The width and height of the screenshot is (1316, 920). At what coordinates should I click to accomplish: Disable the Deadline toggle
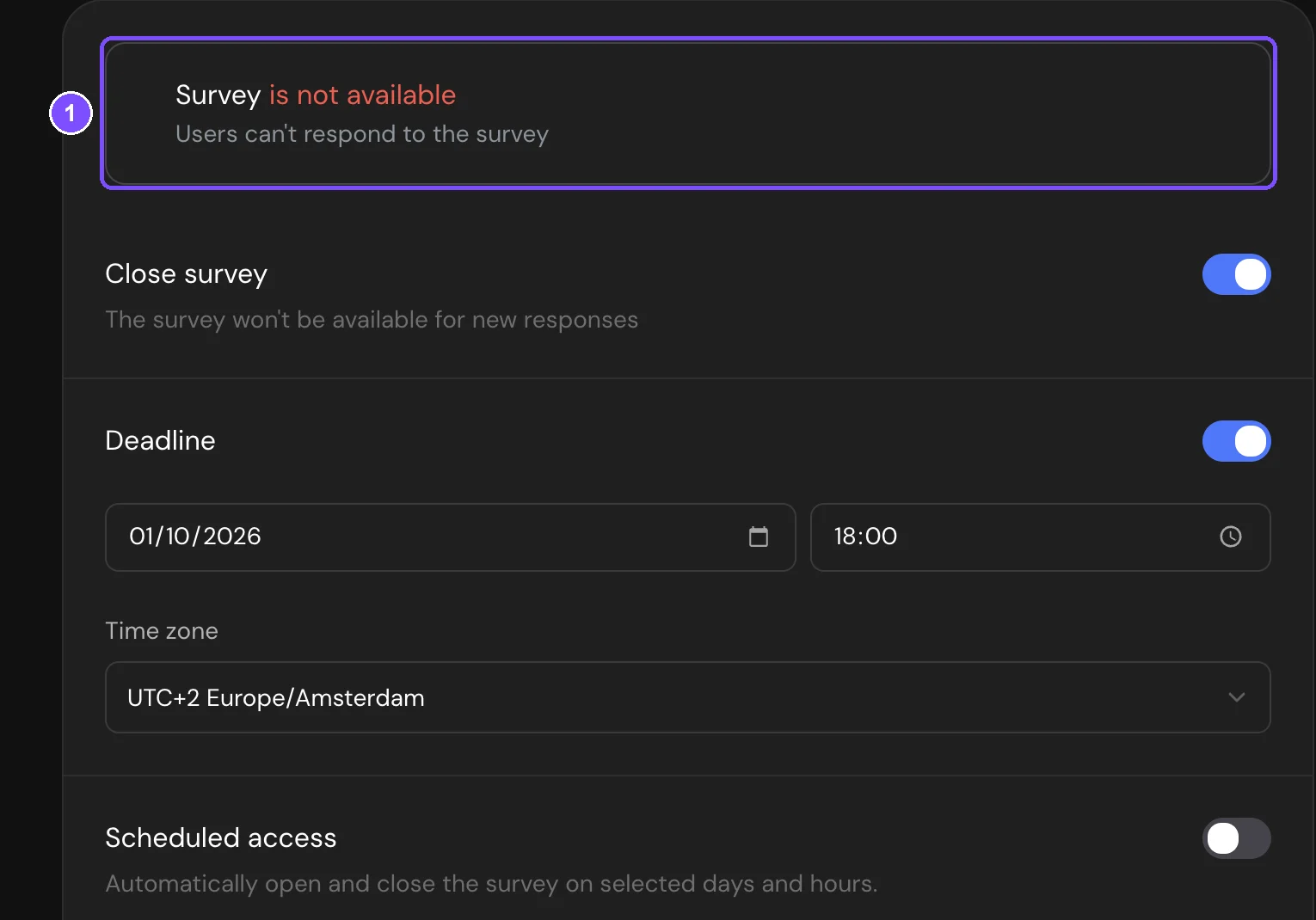[x=1236, y=441]
